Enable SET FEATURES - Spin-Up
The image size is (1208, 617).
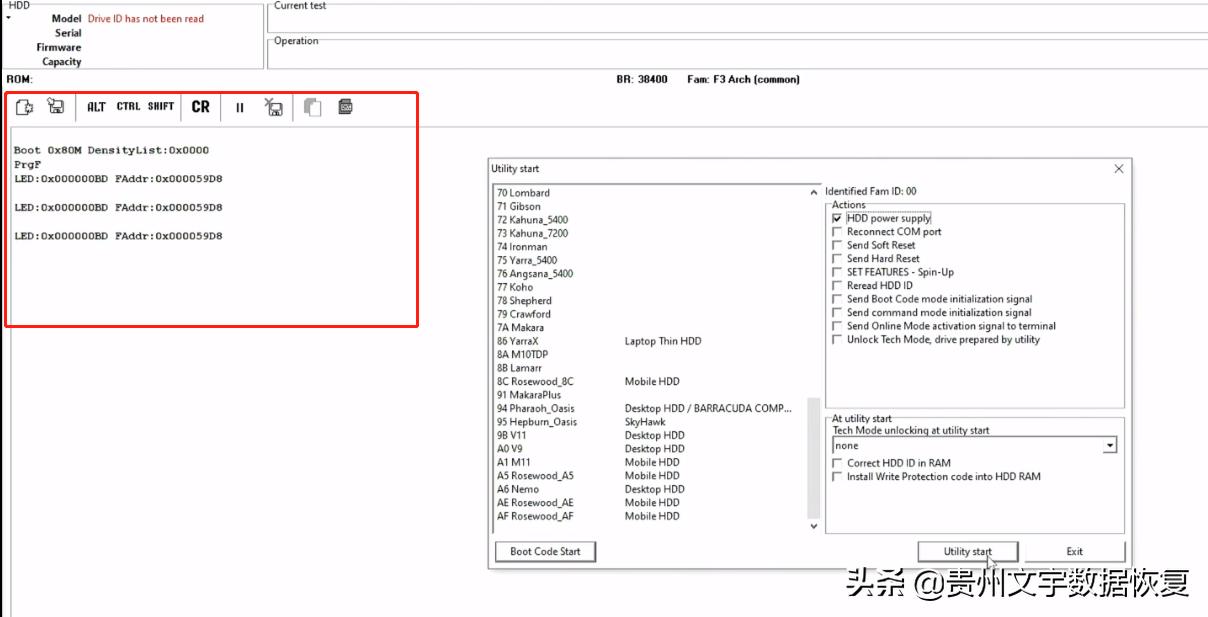pyautogui.click(x=837, y=272)
